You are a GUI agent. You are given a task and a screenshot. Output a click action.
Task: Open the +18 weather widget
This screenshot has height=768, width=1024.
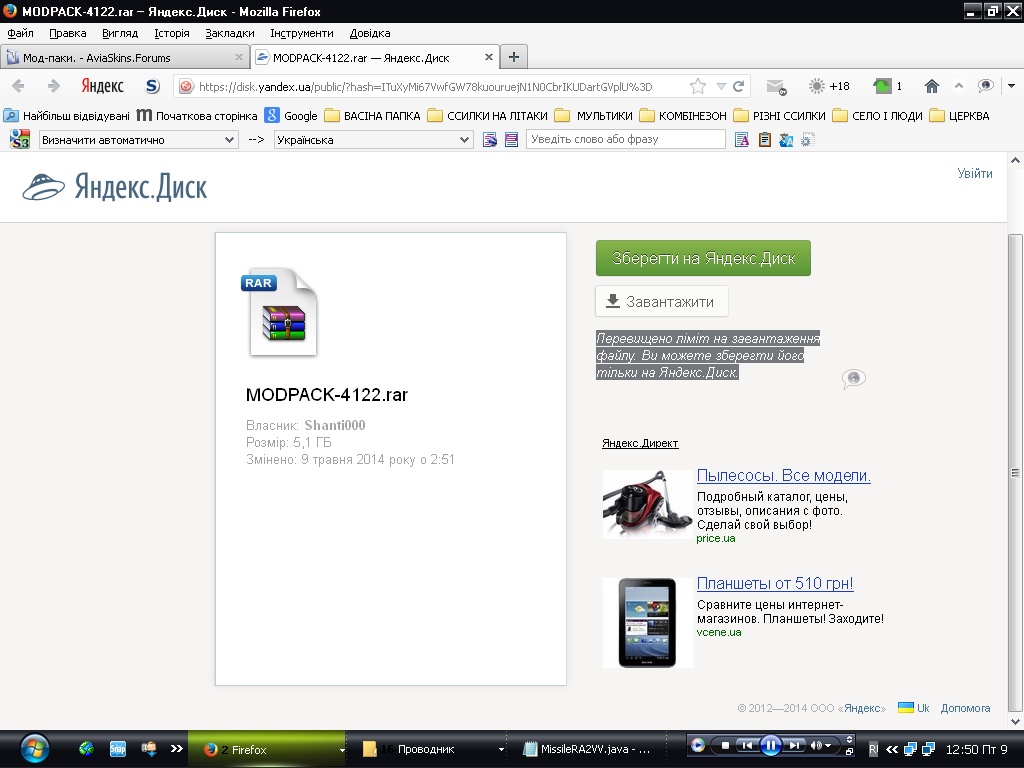pyautogui.click(x=829, y=86)
